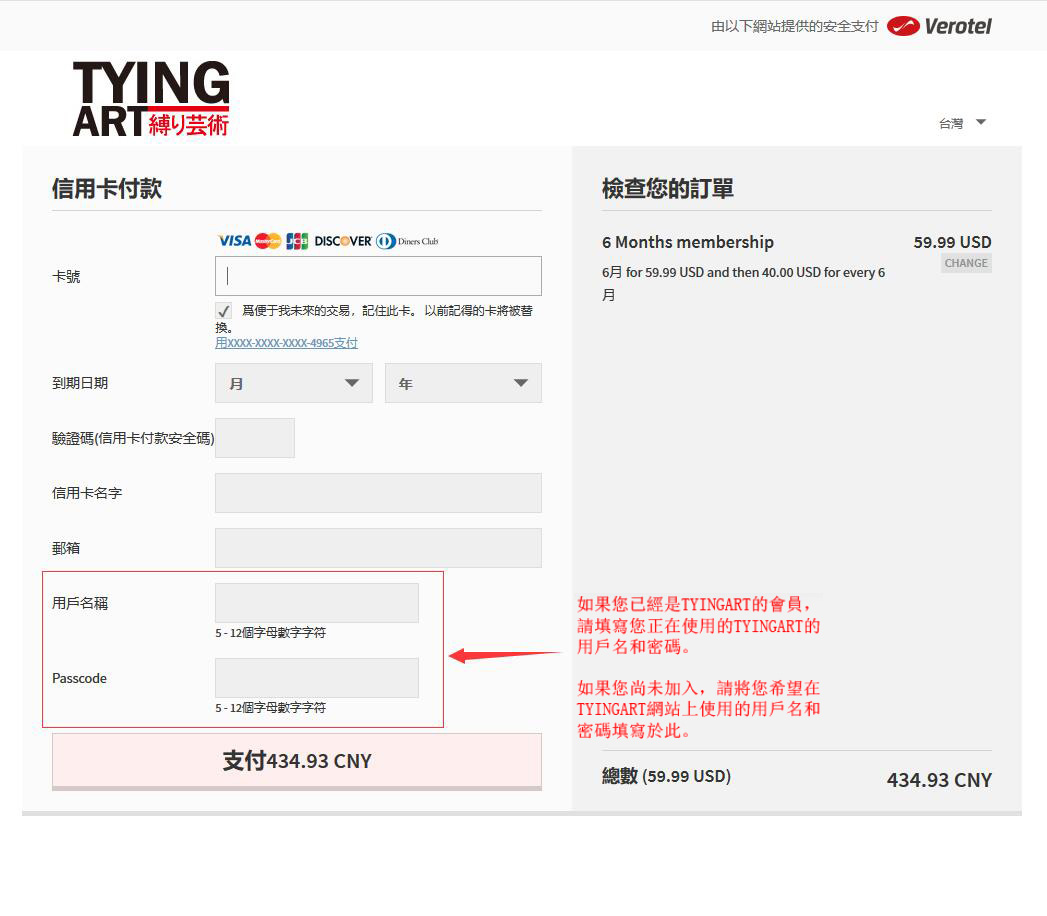Click the MasterCard icon

point(268,241)
